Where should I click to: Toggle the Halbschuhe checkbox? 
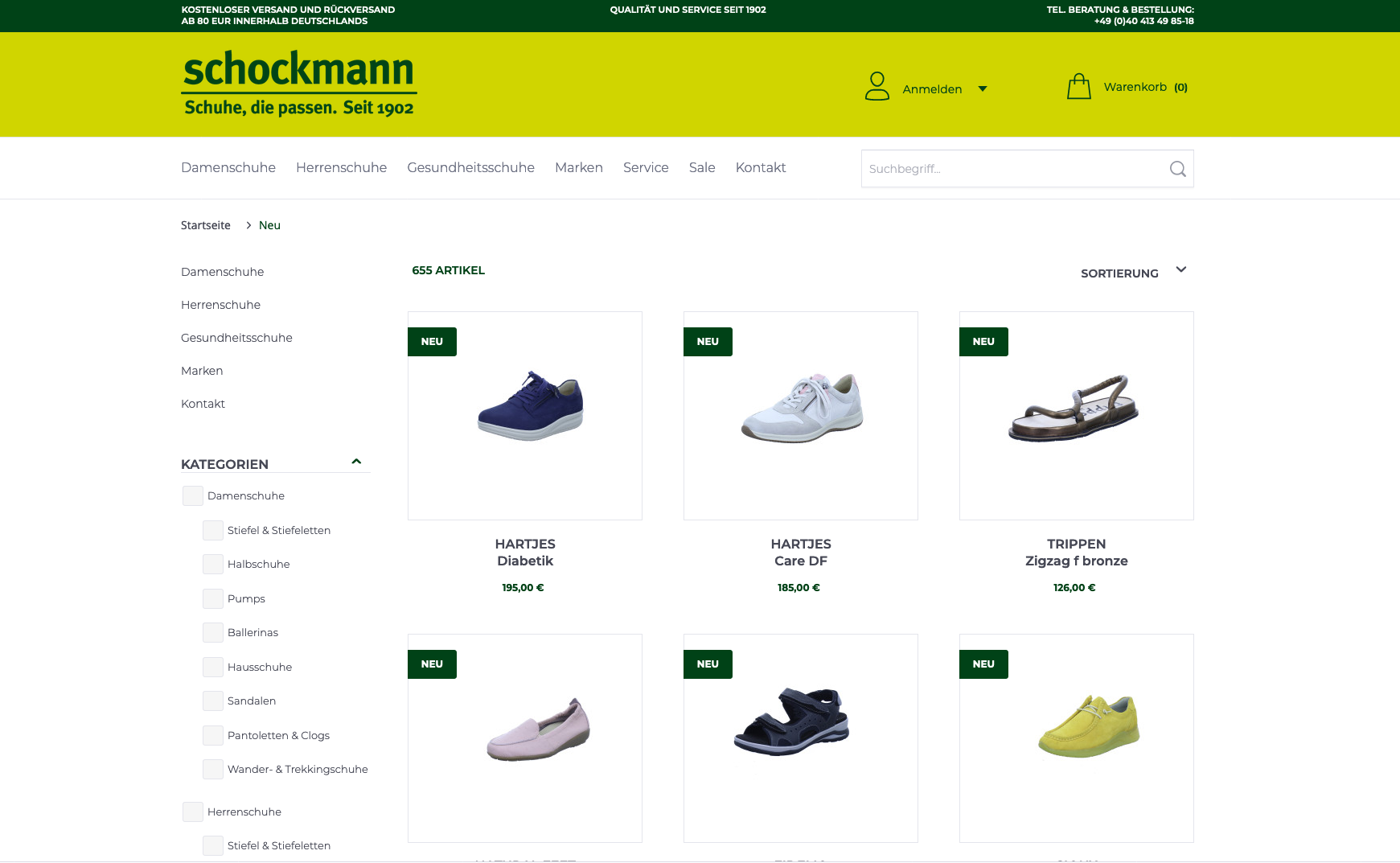click(213, 565)
